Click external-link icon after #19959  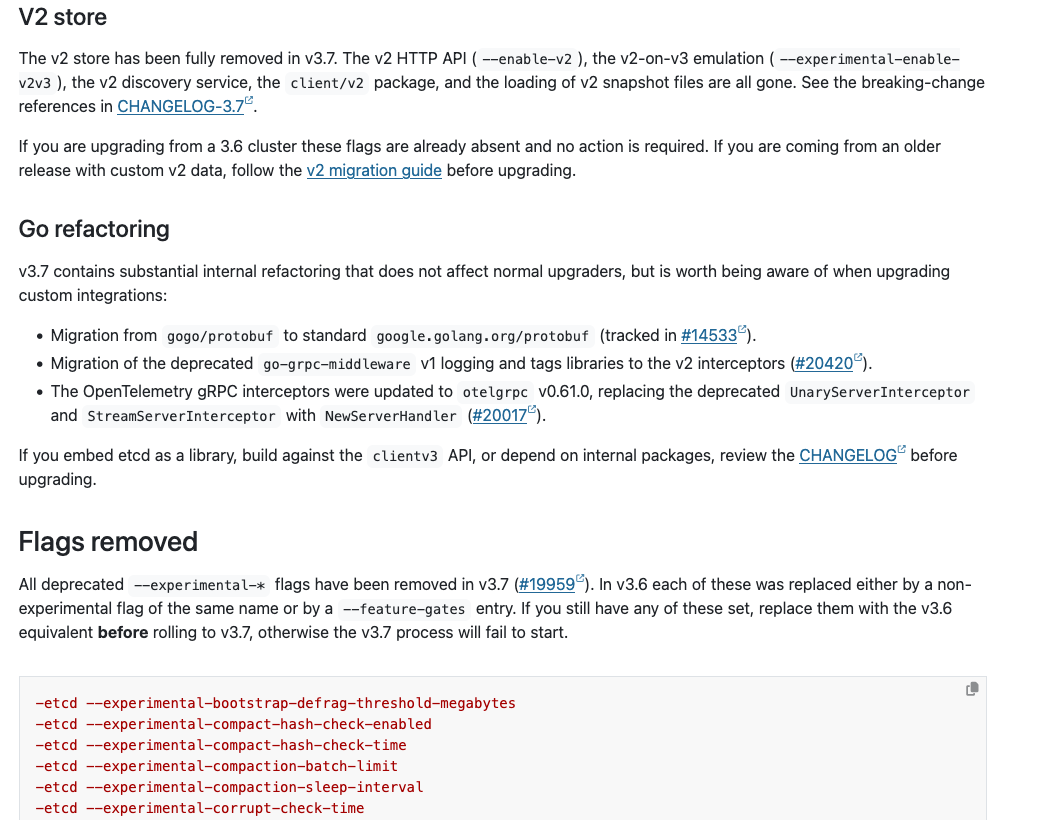click(580, 578)
